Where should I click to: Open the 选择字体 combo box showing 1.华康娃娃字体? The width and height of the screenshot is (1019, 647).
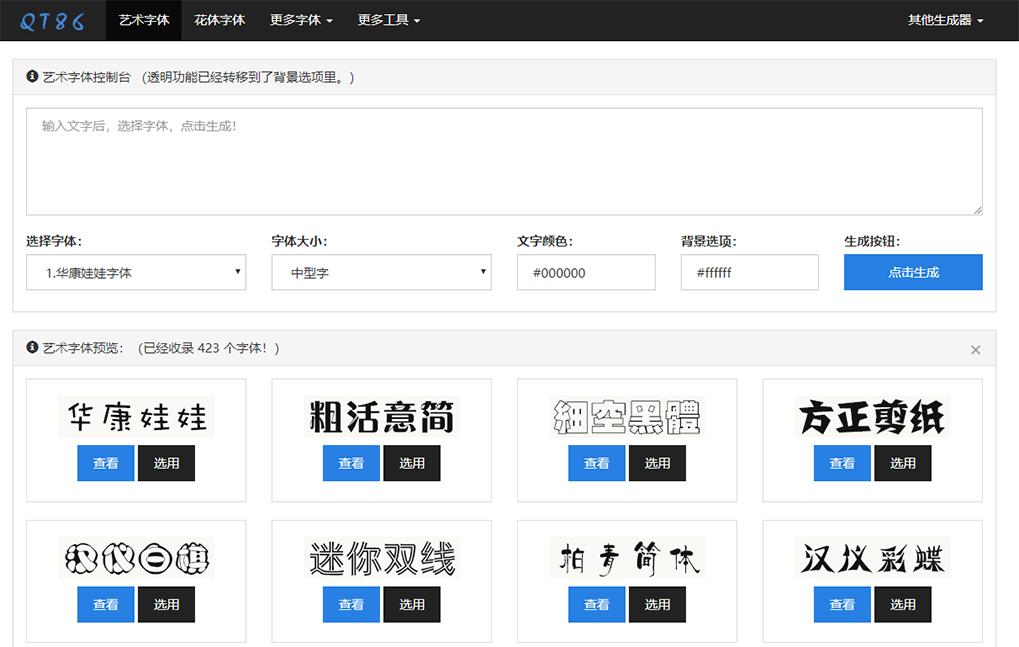click(136, 272)
